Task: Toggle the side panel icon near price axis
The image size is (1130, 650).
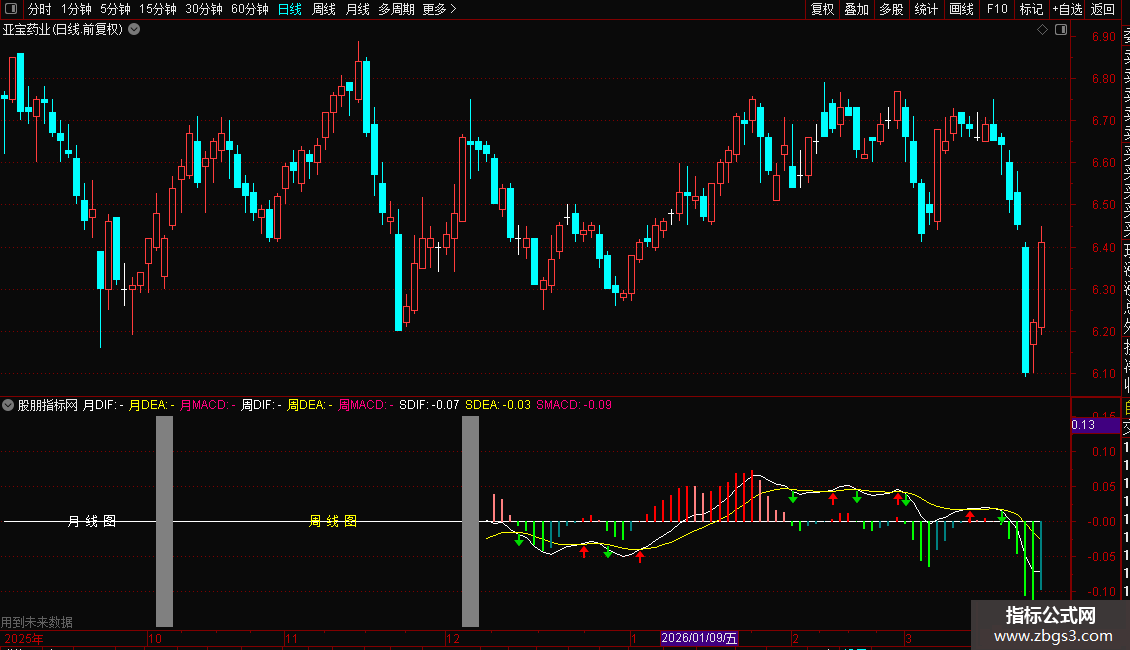Action: [x=1061, y=30]
